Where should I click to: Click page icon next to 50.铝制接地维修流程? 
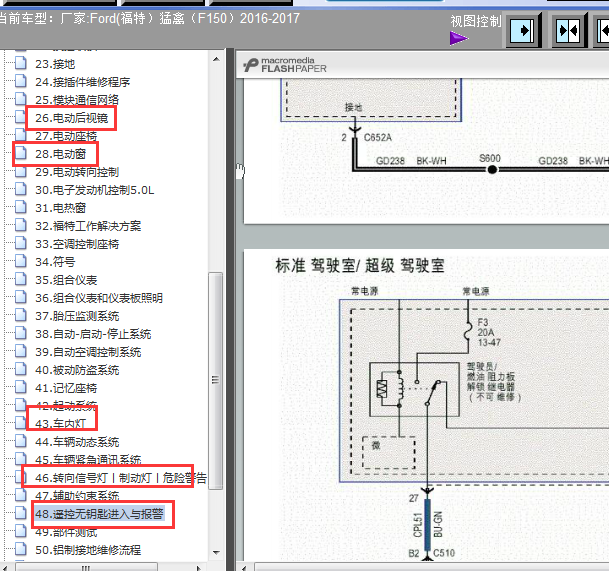[x=21, y=548]
